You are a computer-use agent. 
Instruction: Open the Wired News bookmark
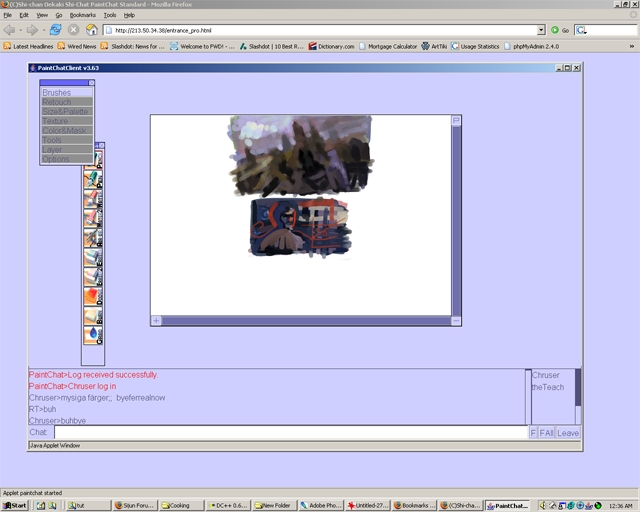click(x=77, y=46)
